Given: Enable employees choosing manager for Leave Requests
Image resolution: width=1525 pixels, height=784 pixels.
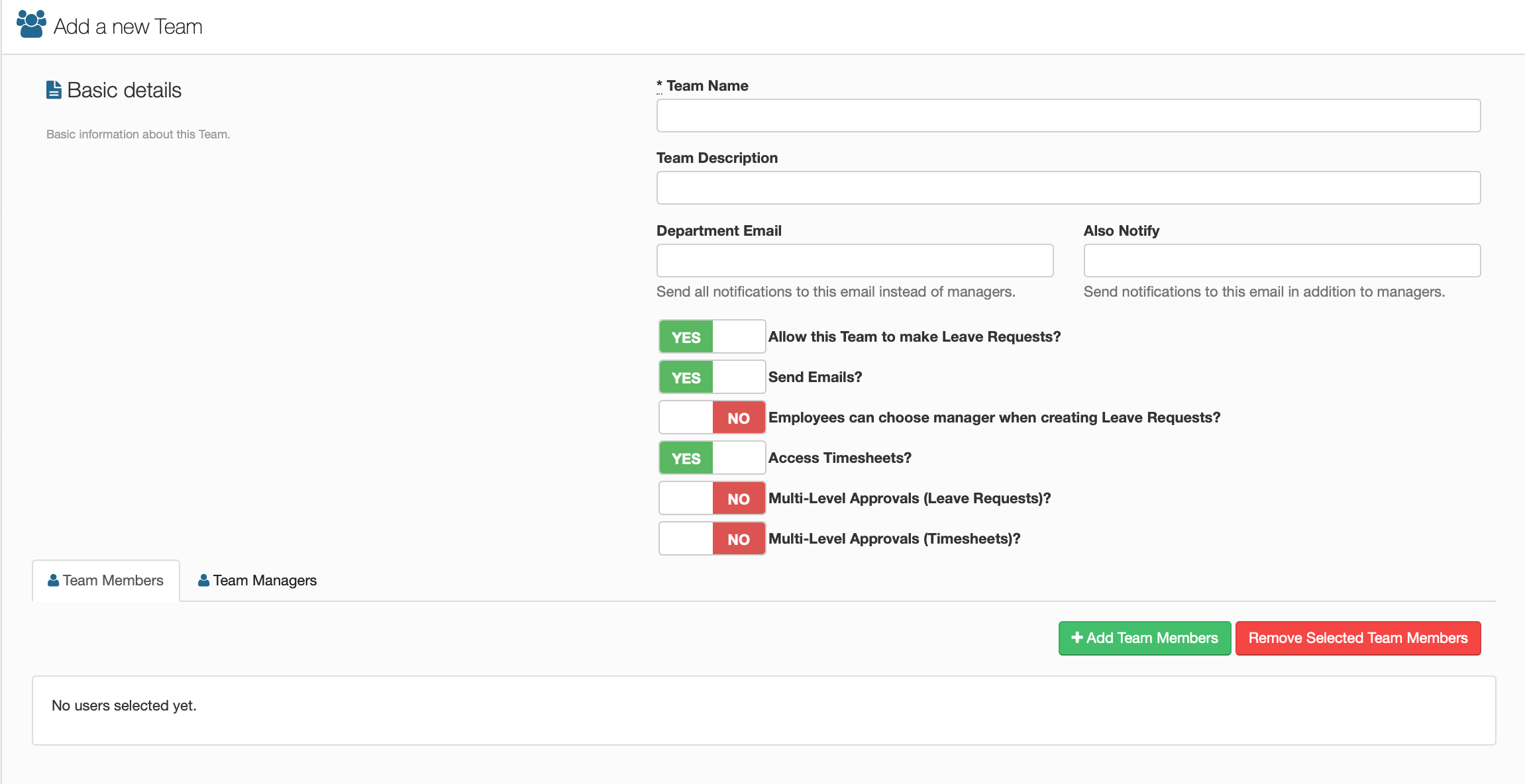Looking at the screenshot, I should (x=712, y=418).
